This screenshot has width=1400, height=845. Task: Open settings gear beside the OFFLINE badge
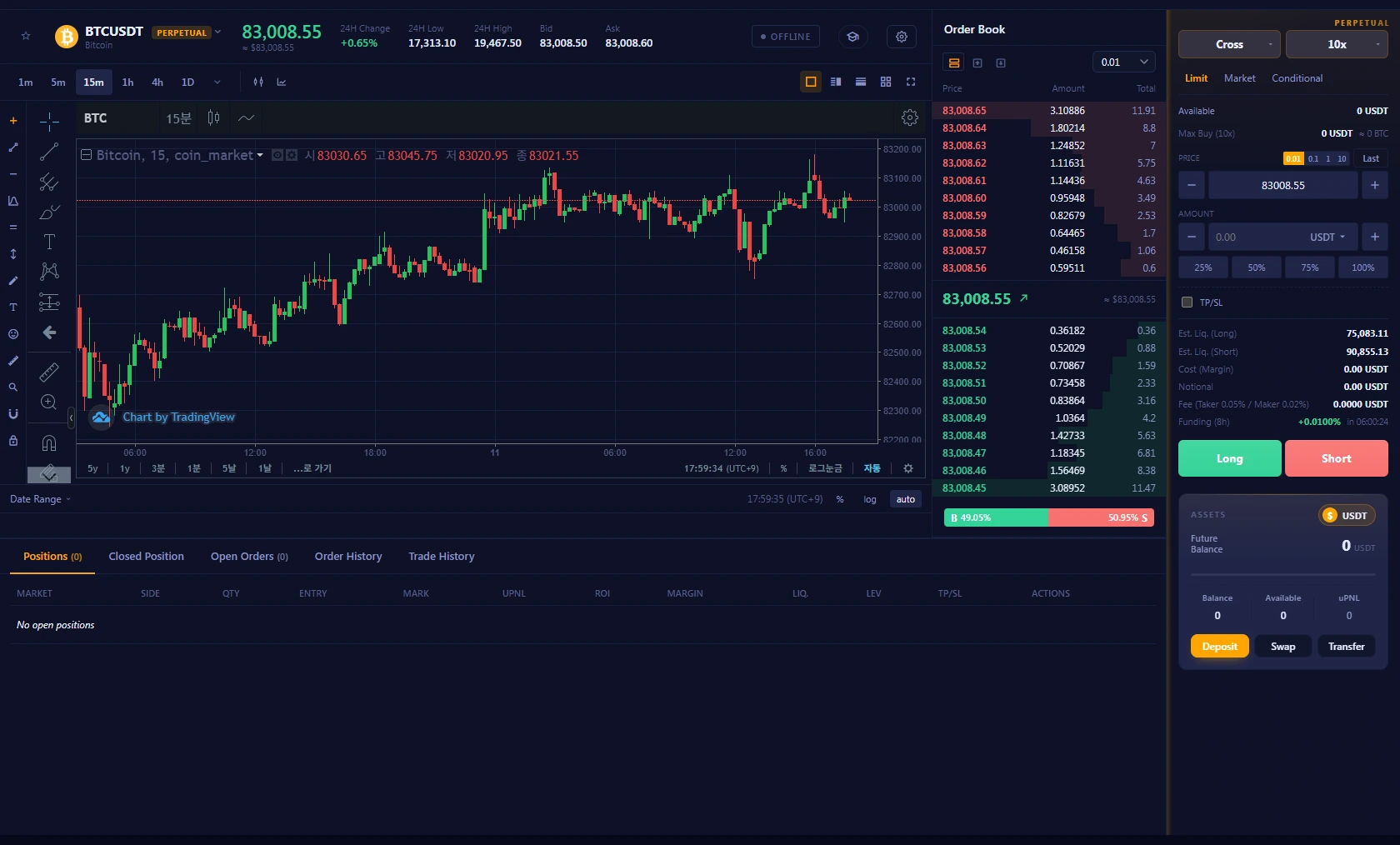[x=902, y=37]
